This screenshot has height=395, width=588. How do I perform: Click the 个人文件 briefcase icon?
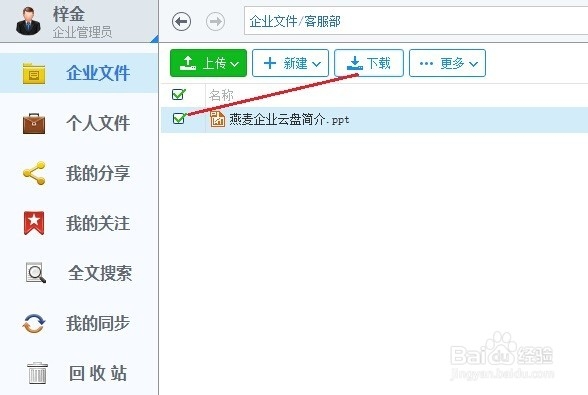point(34,123)
